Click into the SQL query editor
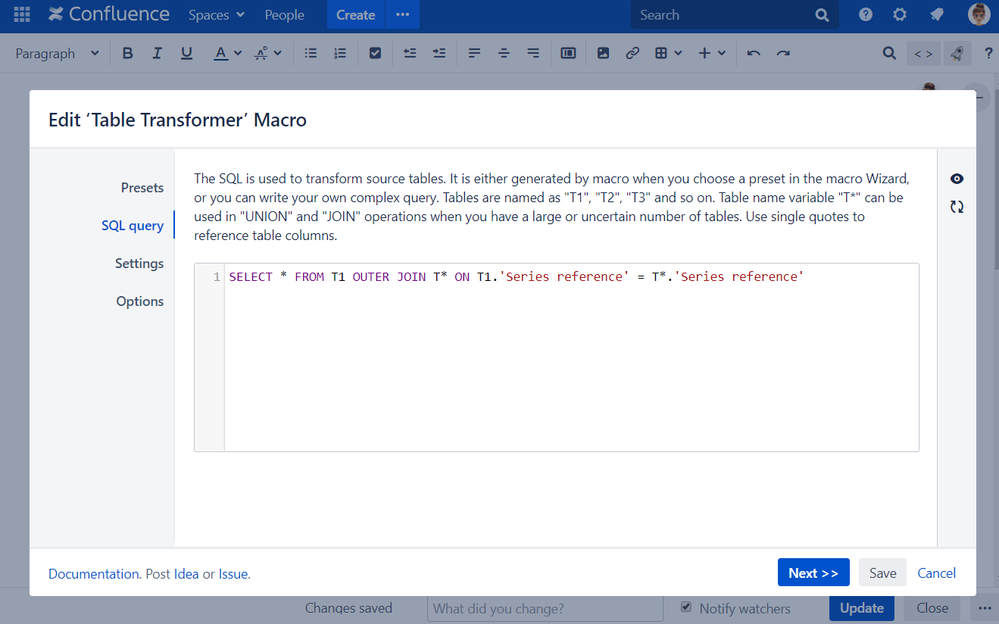The image size is (999, 624). [x=571, y=357]
